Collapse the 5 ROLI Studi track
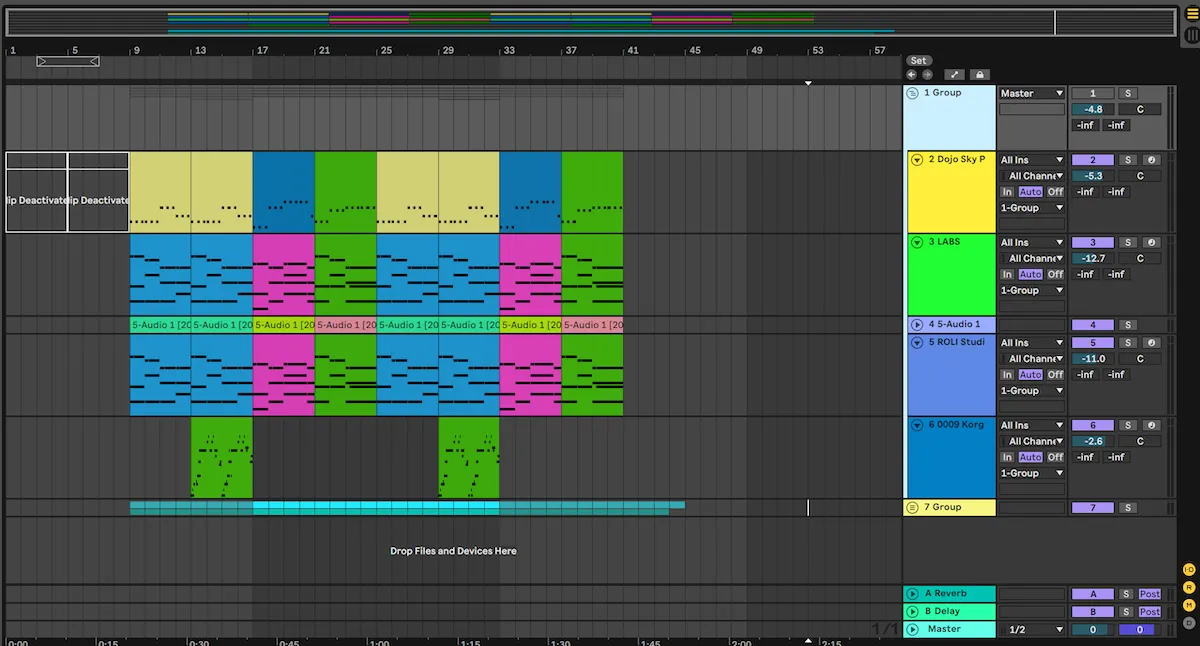Image resolution: width=1200 pixels, height=646 pixels. pos(917,343)
